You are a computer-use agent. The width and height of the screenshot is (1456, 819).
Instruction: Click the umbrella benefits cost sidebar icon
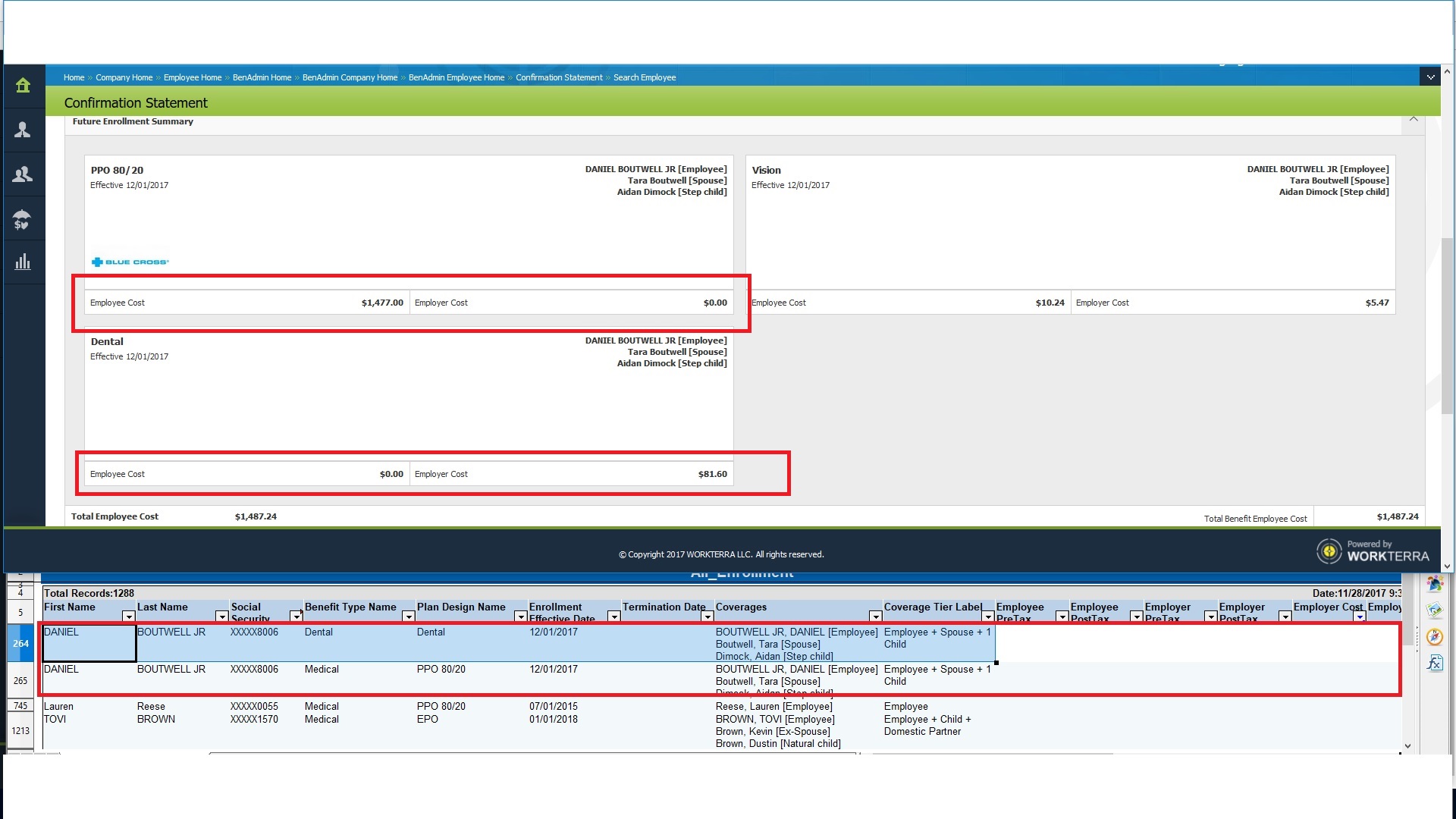(x=22, y=220)
